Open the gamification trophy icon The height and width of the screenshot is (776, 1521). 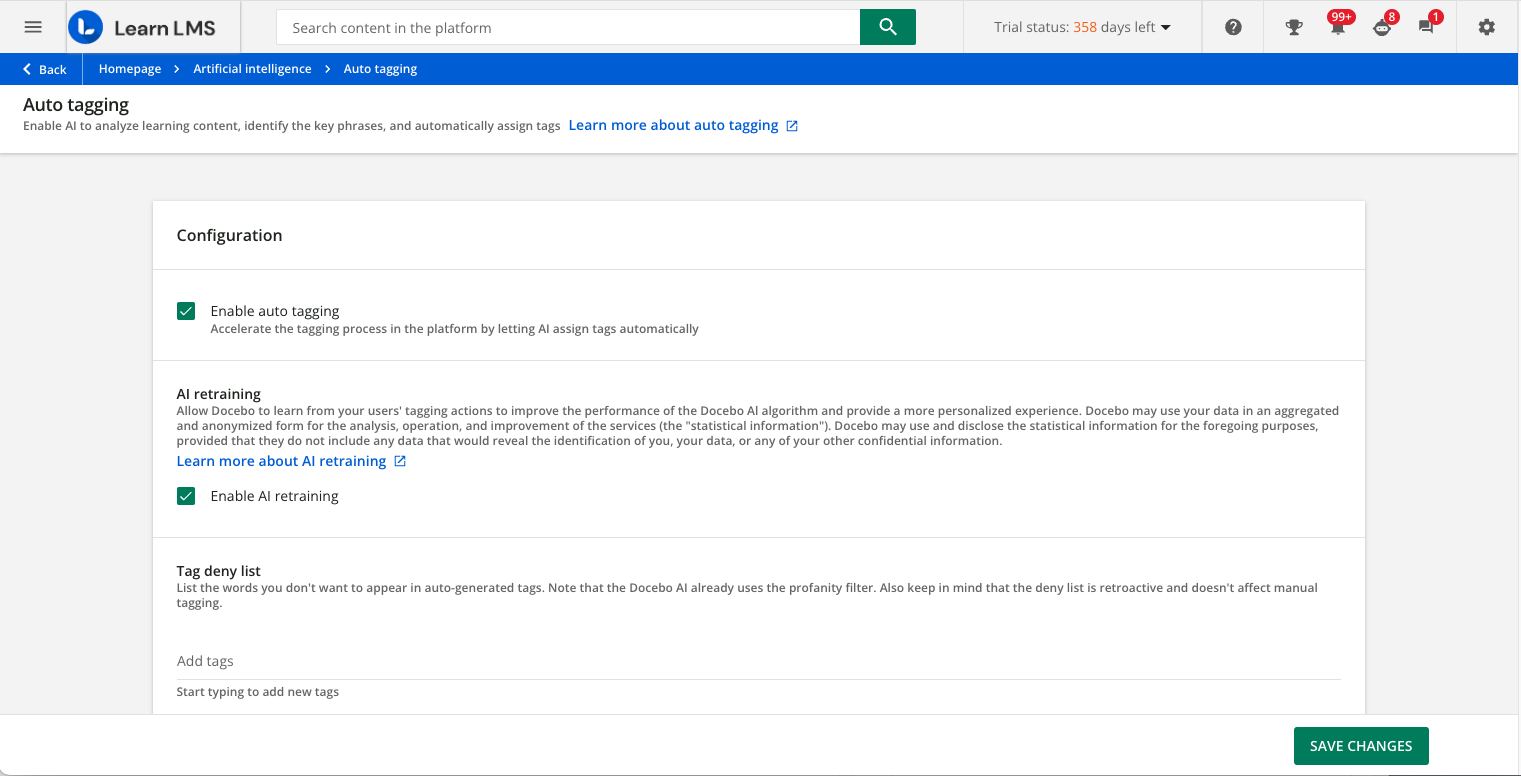point(1294,28)
